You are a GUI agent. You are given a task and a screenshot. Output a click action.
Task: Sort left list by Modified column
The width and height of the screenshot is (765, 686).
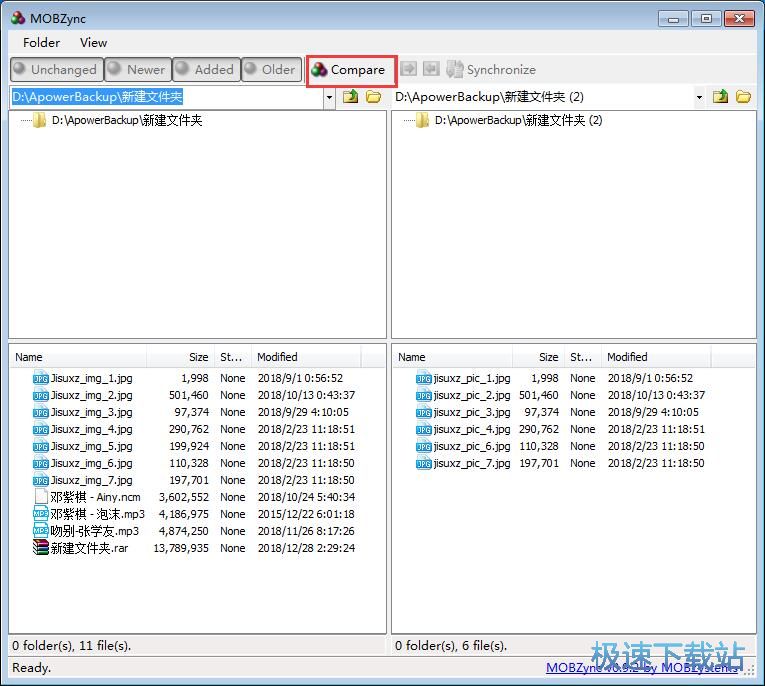pyautogui.click(x=306, y=357)
